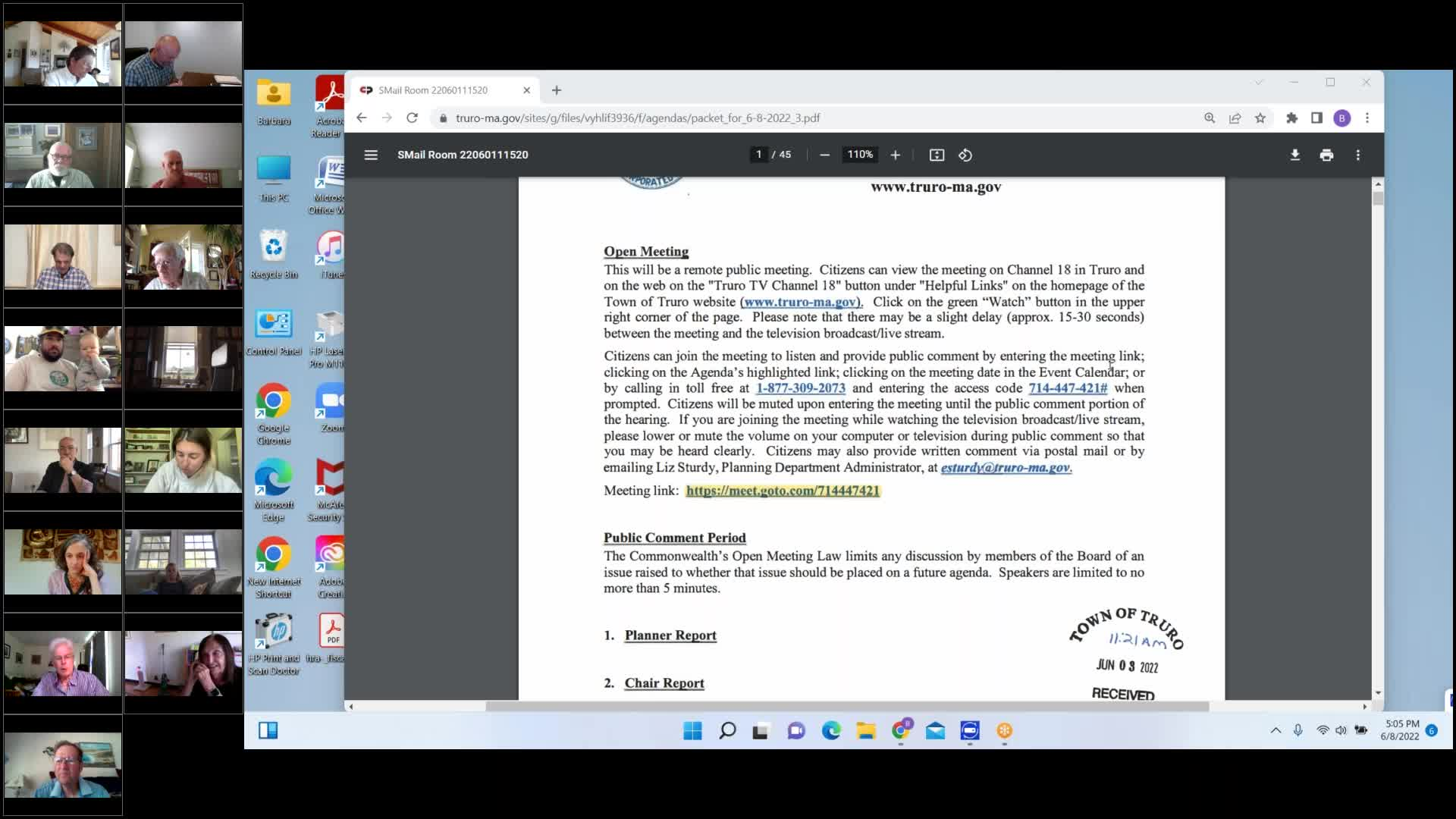Viewport: 1456px width, 819px height.
Task: Click the PDF download icon
Action: (x=1294, y=155)
